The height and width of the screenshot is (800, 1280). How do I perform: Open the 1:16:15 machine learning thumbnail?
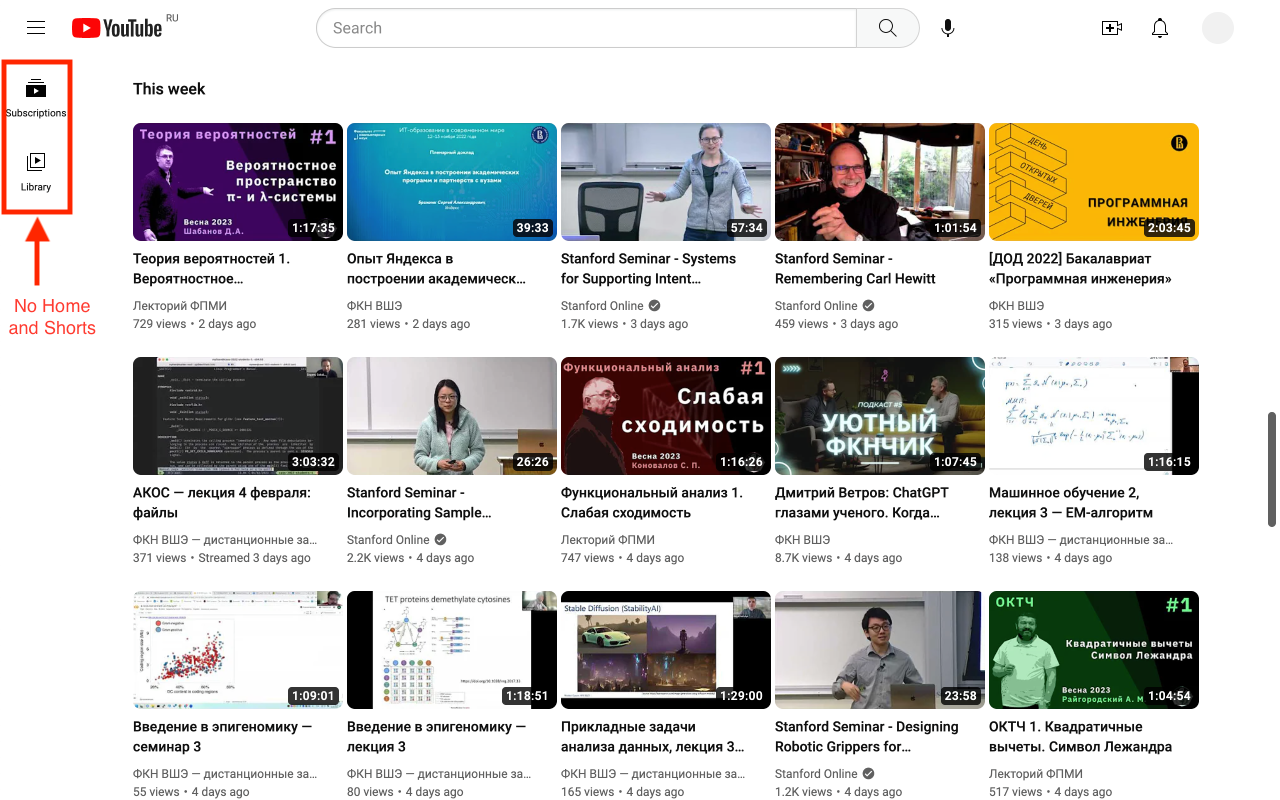[1094, 416]
